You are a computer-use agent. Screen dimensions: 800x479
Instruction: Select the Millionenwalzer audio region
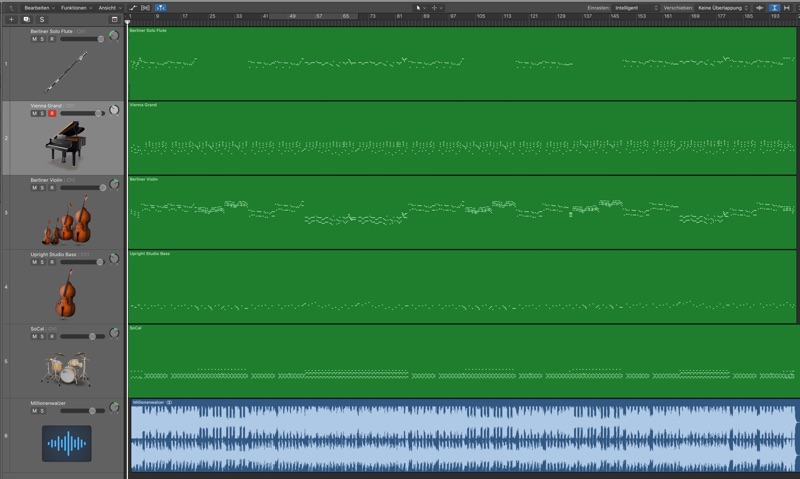tap(463, 436)
